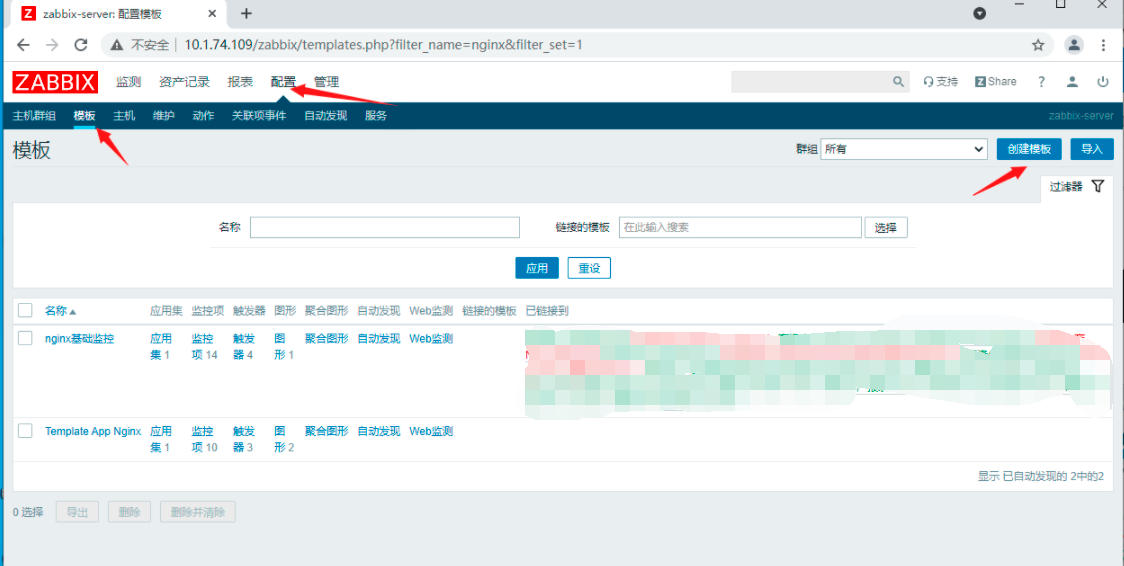The height and width of the screenshot is (566, 1124).
Task: Click the ZABBIX logo
Action: pos(55,82)
